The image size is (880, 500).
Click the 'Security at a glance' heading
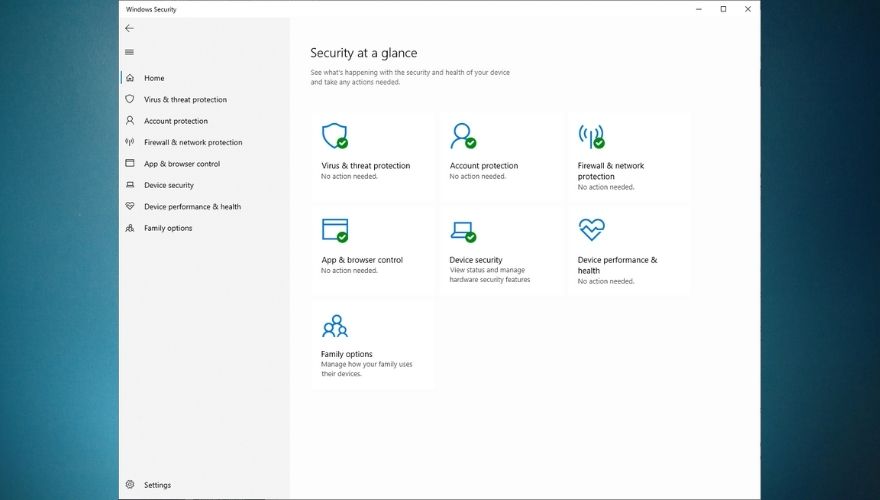(x=364, y=53)
